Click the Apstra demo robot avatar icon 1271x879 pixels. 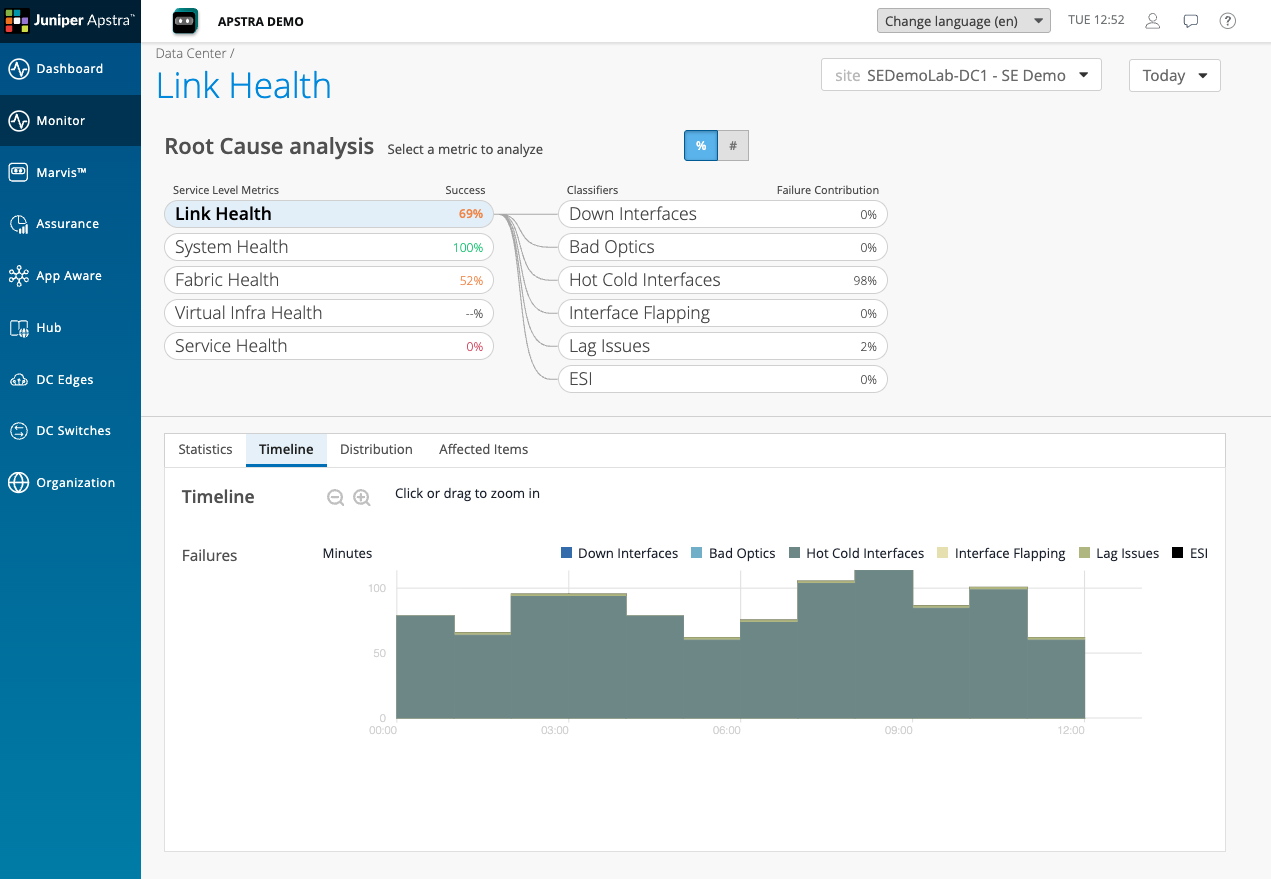coord(185,21)
